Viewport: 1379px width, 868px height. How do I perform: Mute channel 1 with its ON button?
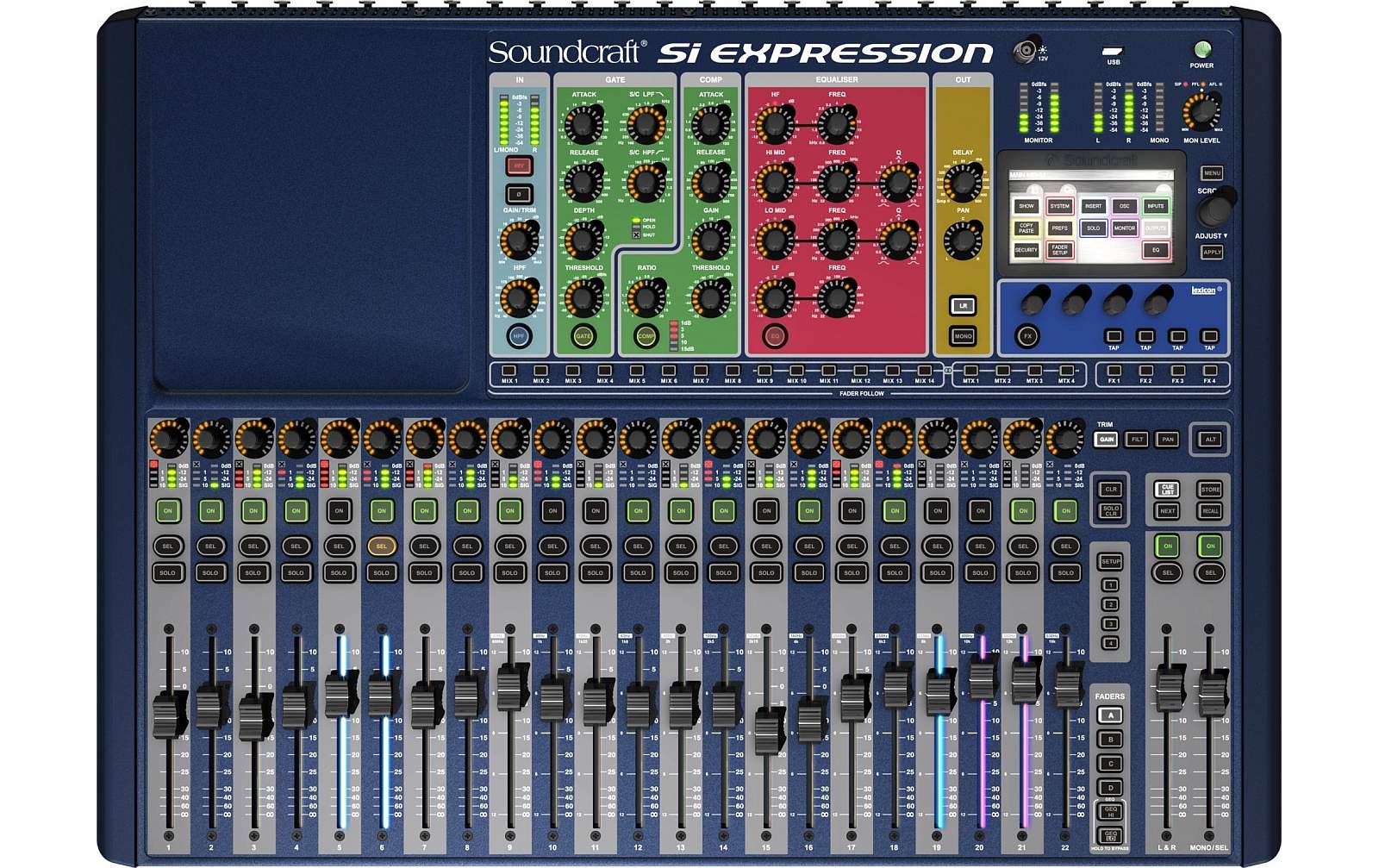[168, 510]
